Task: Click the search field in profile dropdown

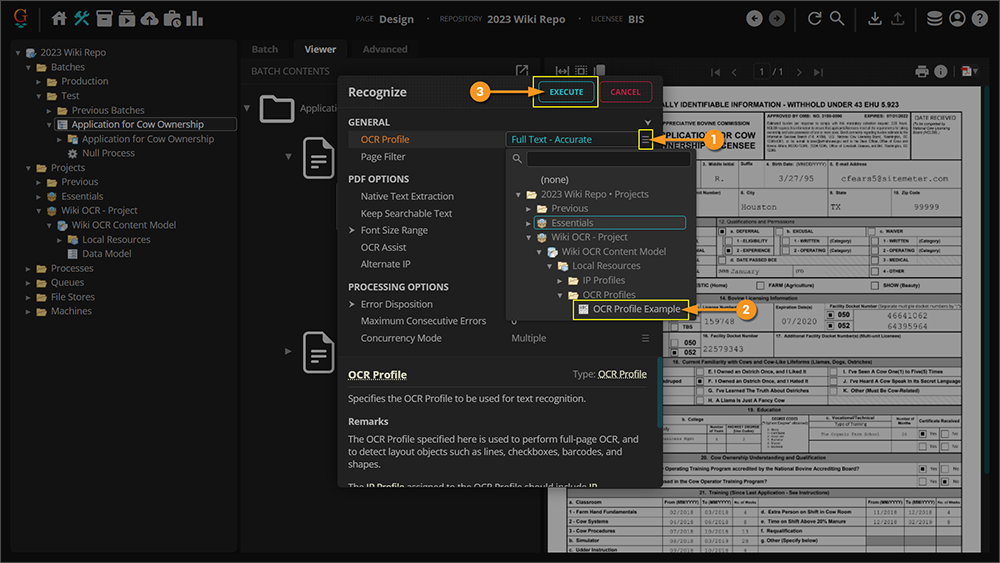Action: coord(608,159)
